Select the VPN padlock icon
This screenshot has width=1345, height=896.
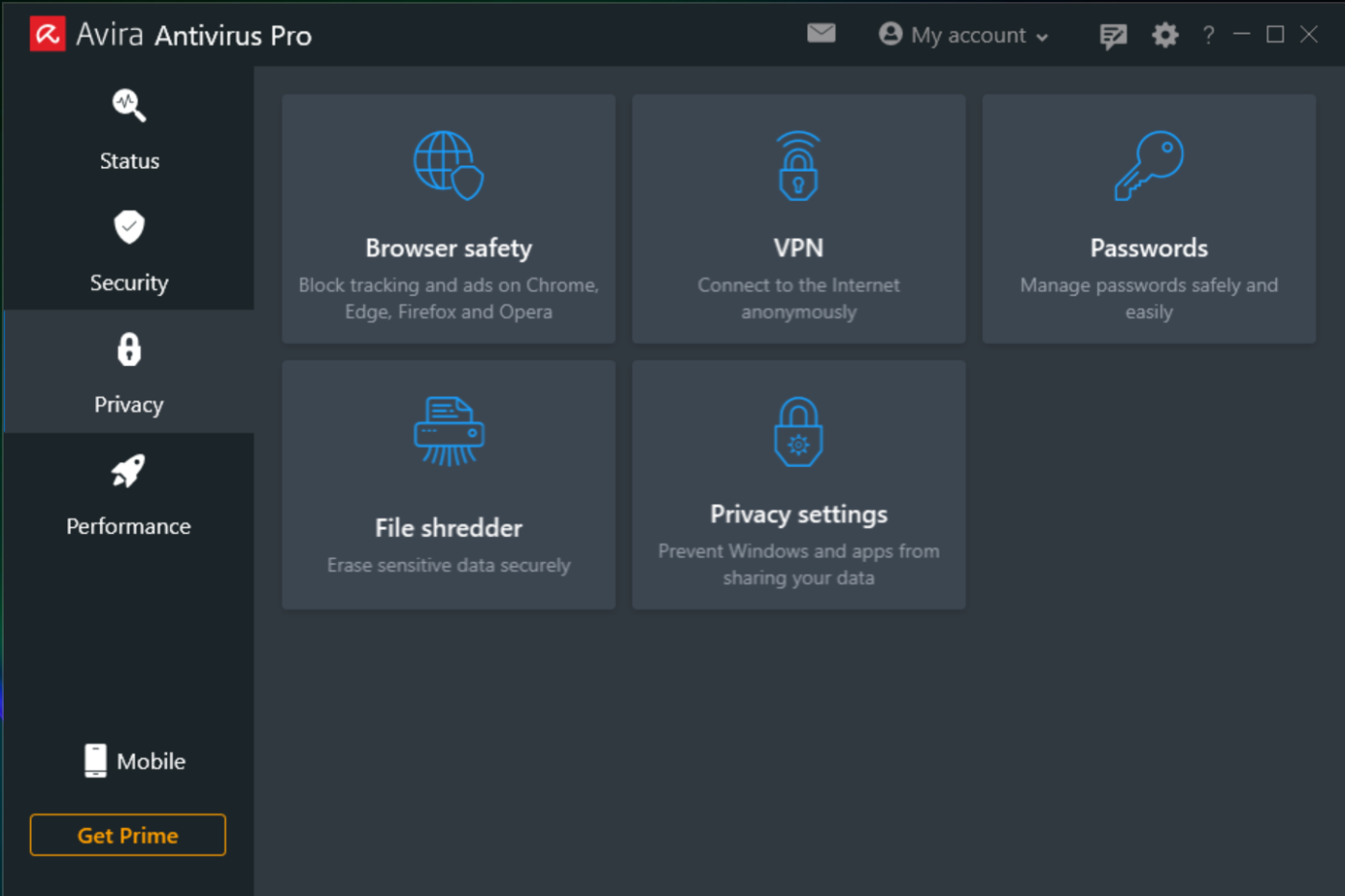(798, 164)
